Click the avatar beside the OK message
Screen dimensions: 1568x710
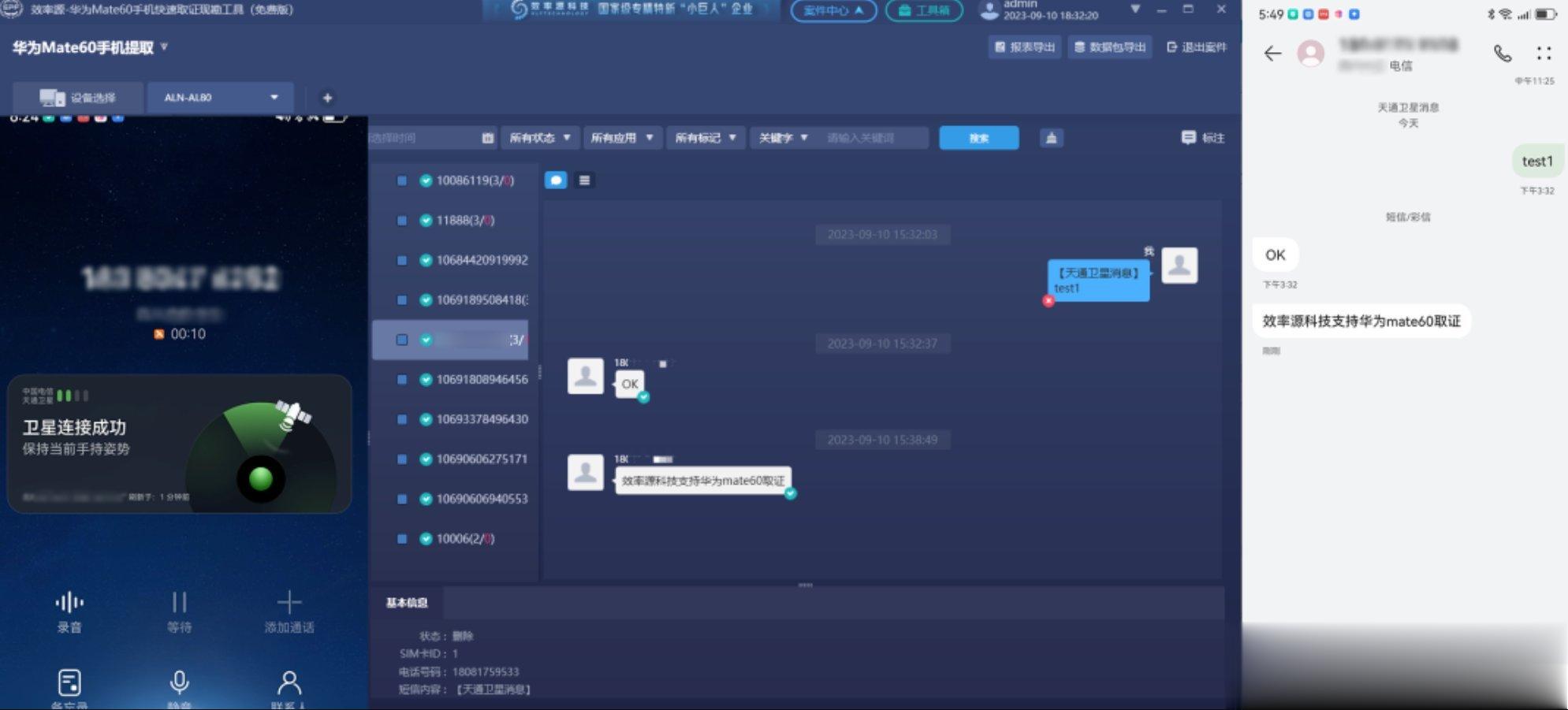click(586, 376)
